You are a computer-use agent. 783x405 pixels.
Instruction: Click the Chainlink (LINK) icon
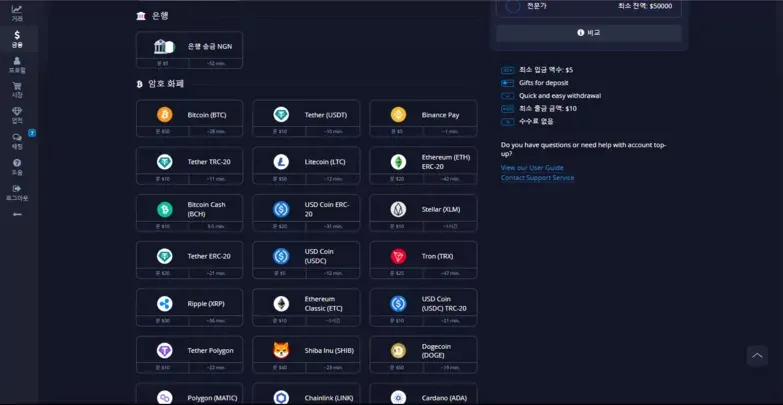pyautogui.click(x=281, y=398)
